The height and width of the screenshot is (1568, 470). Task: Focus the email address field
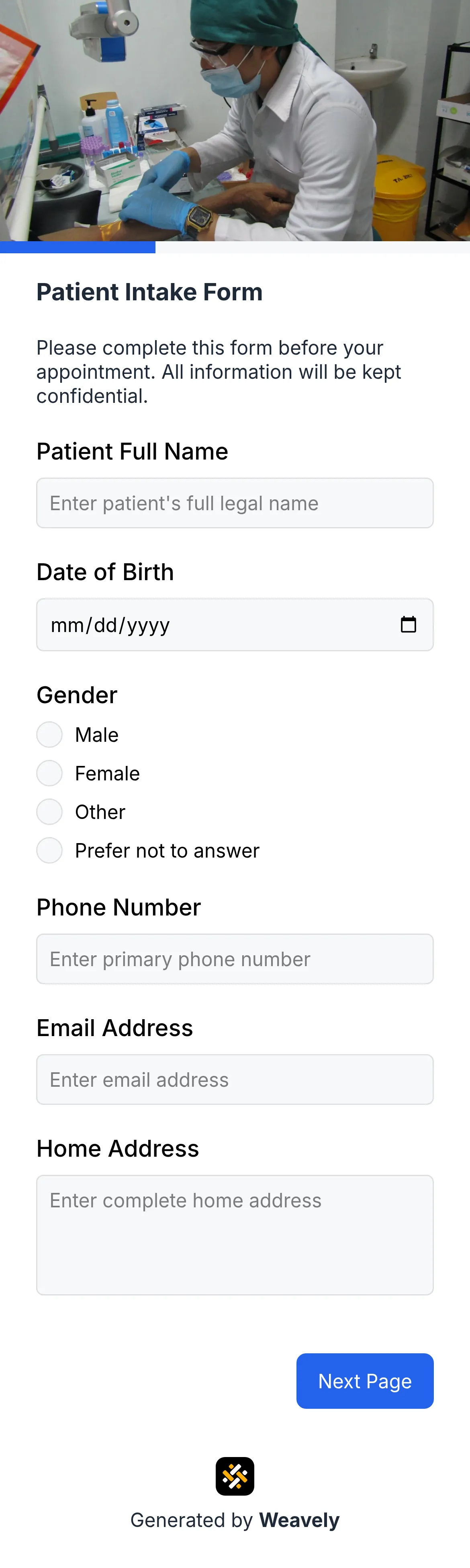235,1079
